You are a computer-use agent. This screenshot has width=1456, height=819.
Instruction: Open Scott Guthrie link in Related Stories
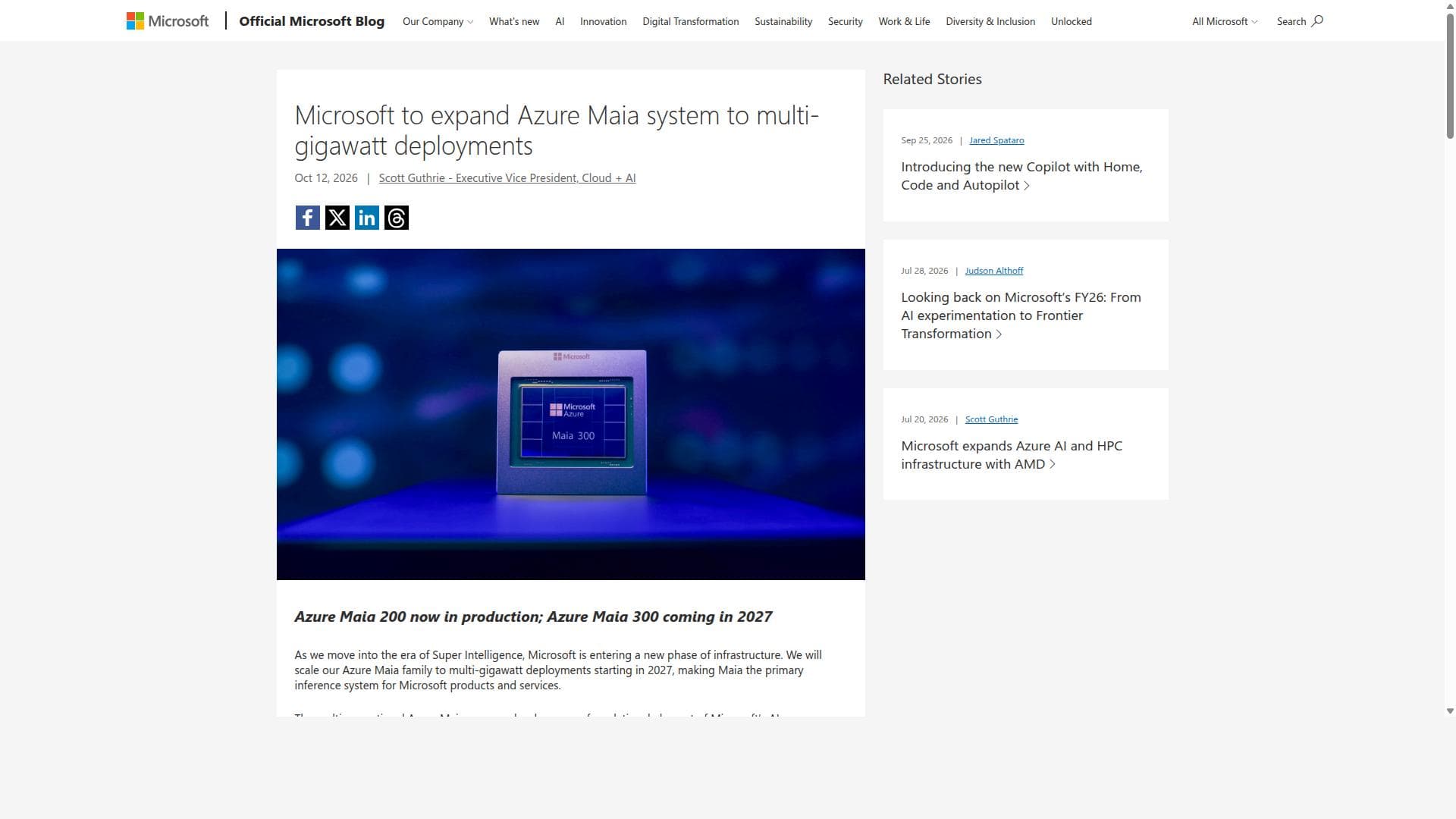tap(991, 419)
